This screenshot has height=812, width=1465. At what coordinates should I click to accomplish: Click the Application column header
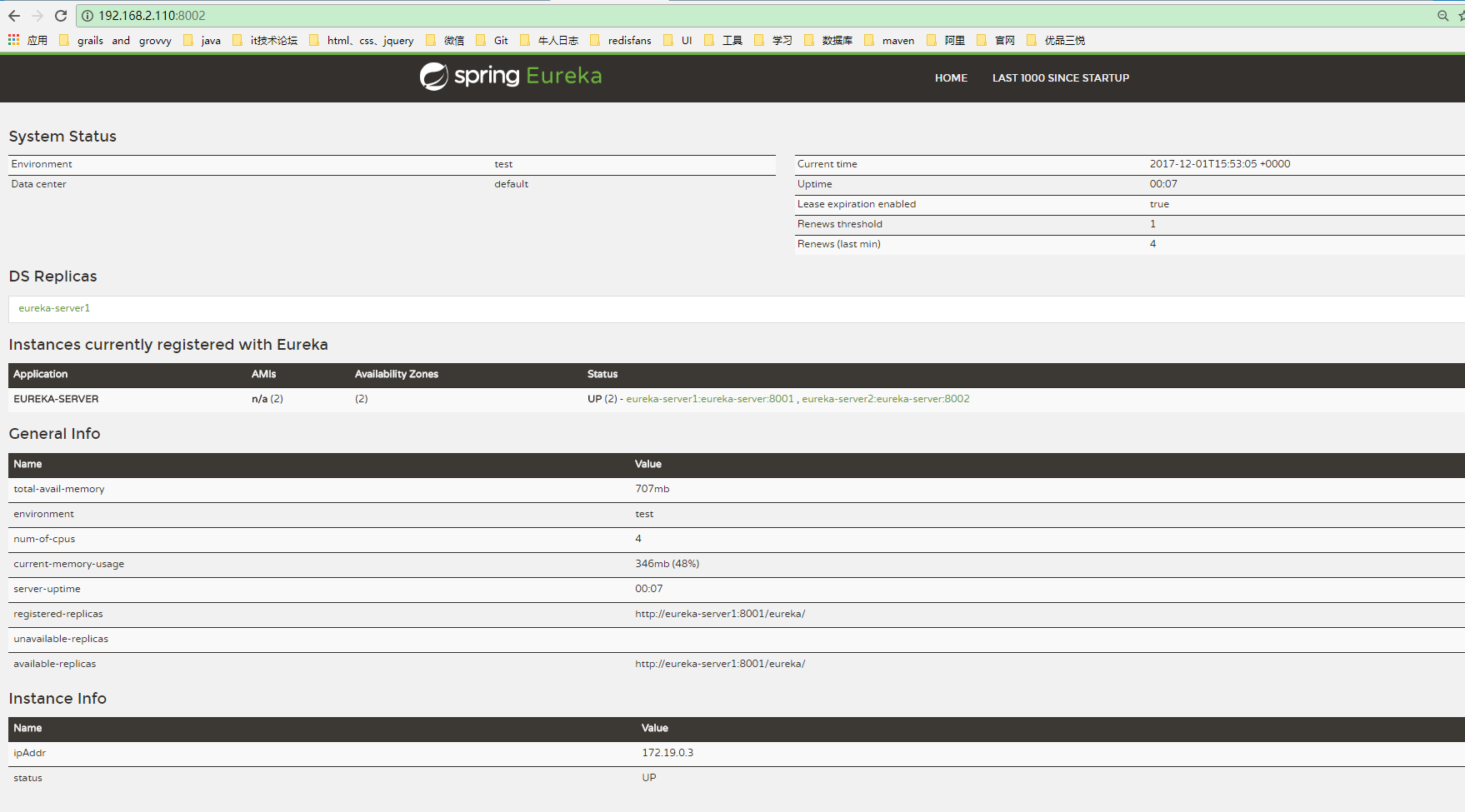coord(40,374)
